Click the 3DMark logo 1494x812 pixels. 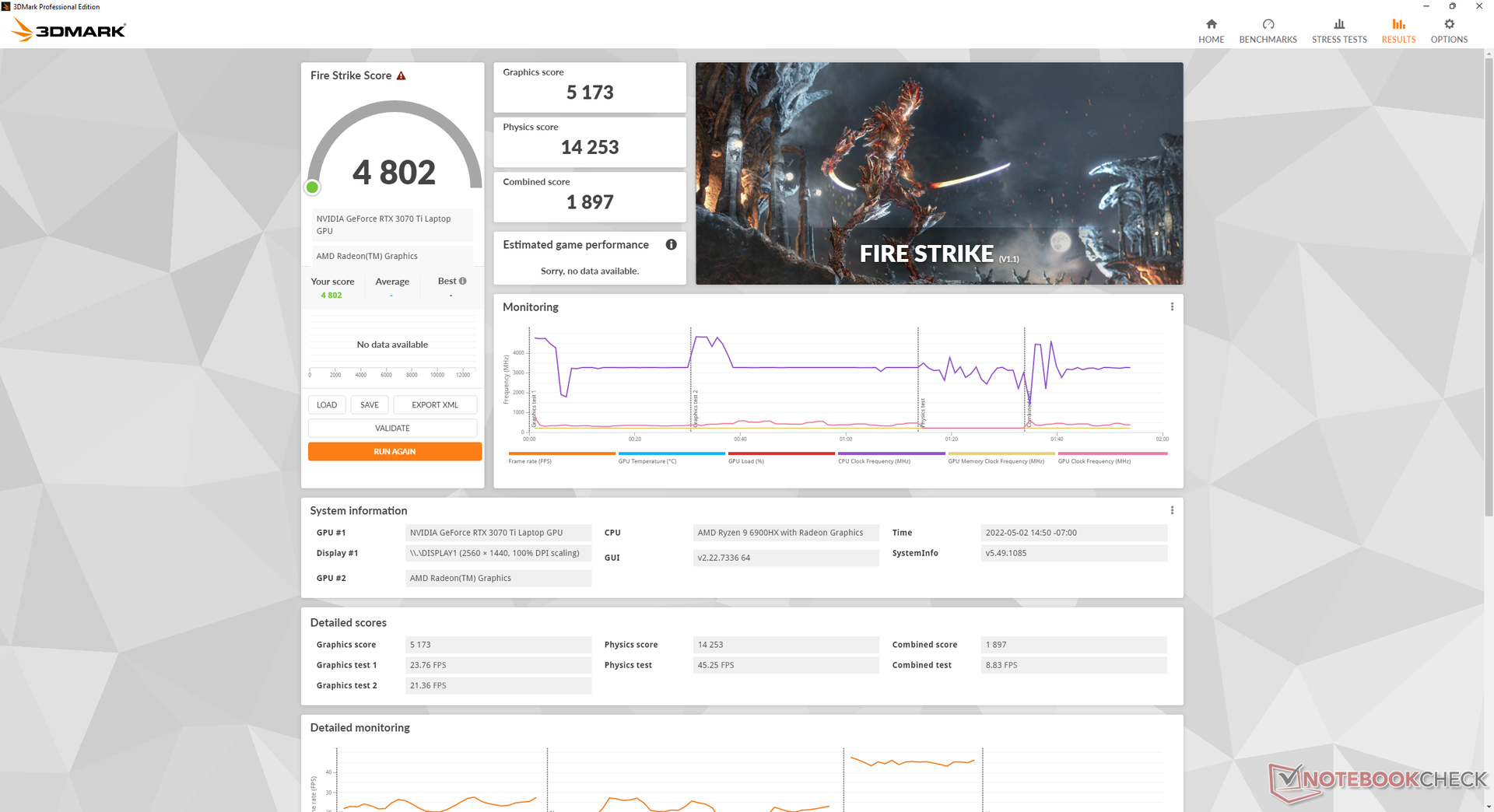[68, 30]
